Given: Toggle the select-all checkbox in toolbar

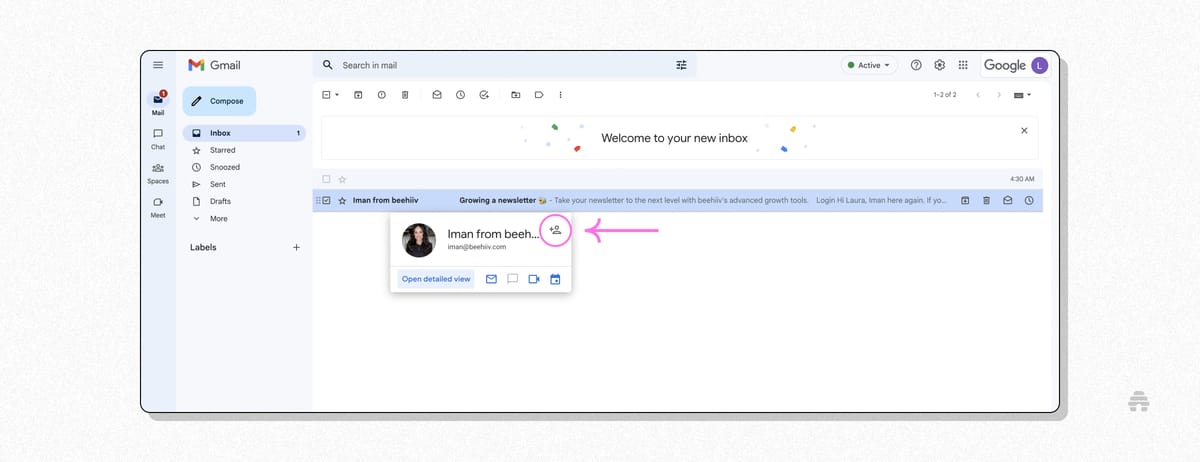Looking at the screenshot, I should point(326,95).
